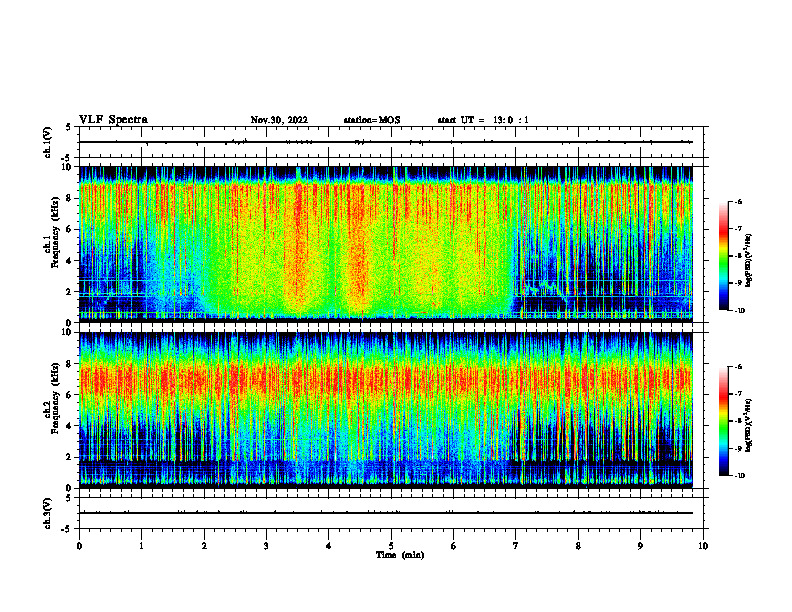This screenshot has width=792, height=612.
Task: Click the "ch.1(V)" waveform axis label
Action: (48, 142)
